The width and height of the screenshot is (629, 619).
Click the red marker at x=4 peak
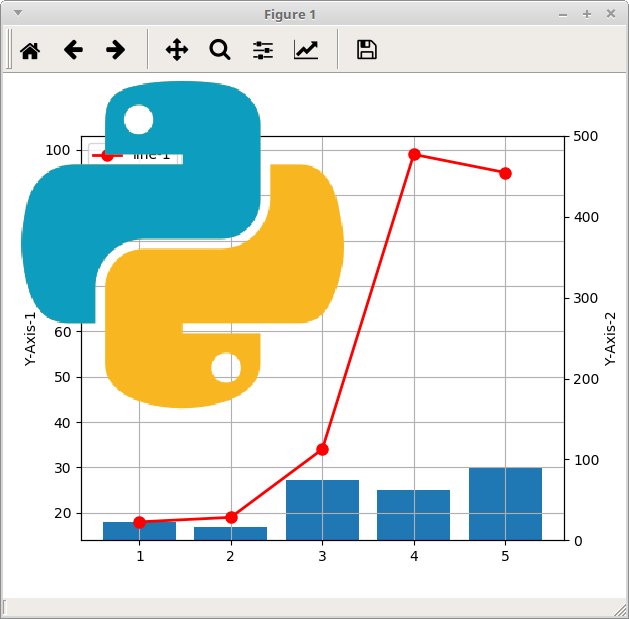tap(414, 154)
